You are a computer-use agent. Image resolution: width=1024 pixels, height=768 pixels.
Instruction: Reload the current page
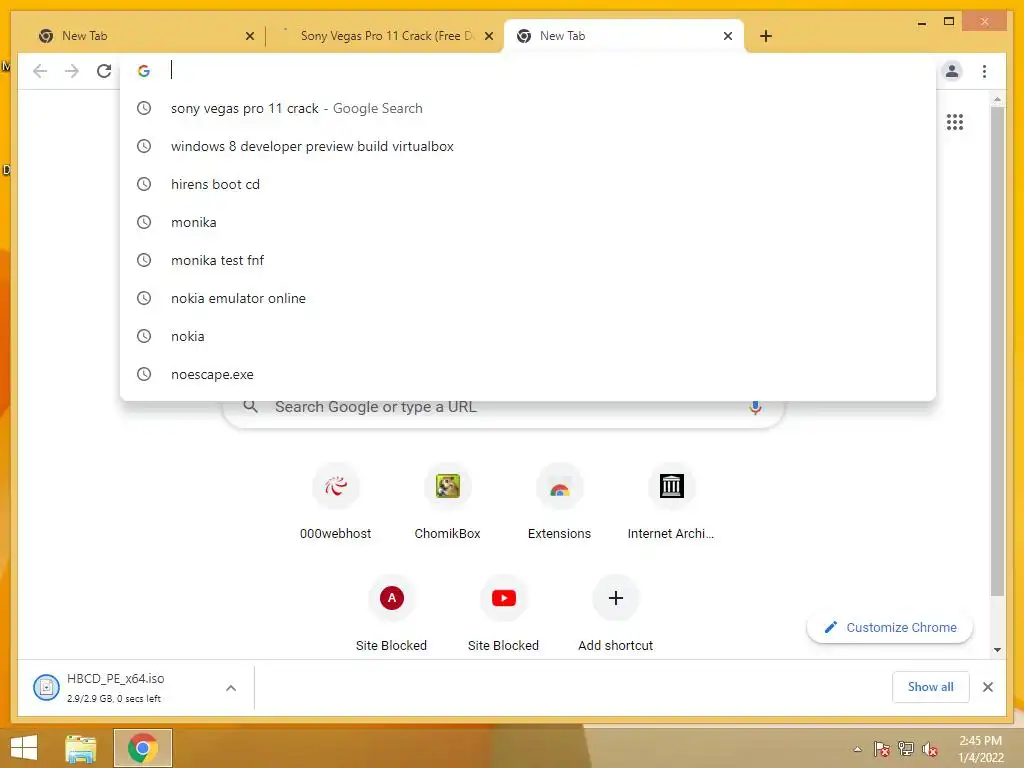[x=104, y=71]
